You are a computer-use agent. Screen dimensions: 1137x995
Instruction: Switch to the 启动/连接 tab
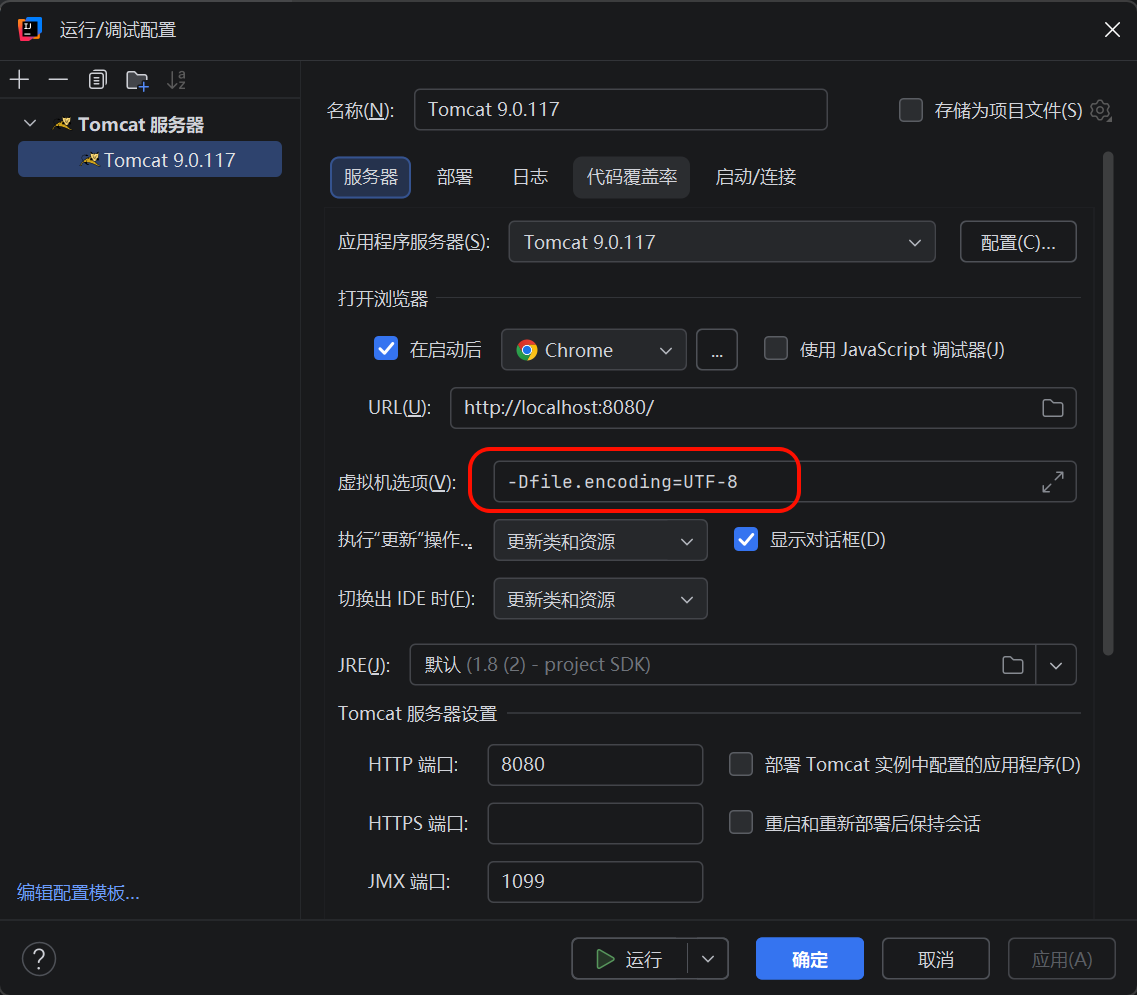coord(756,178)
